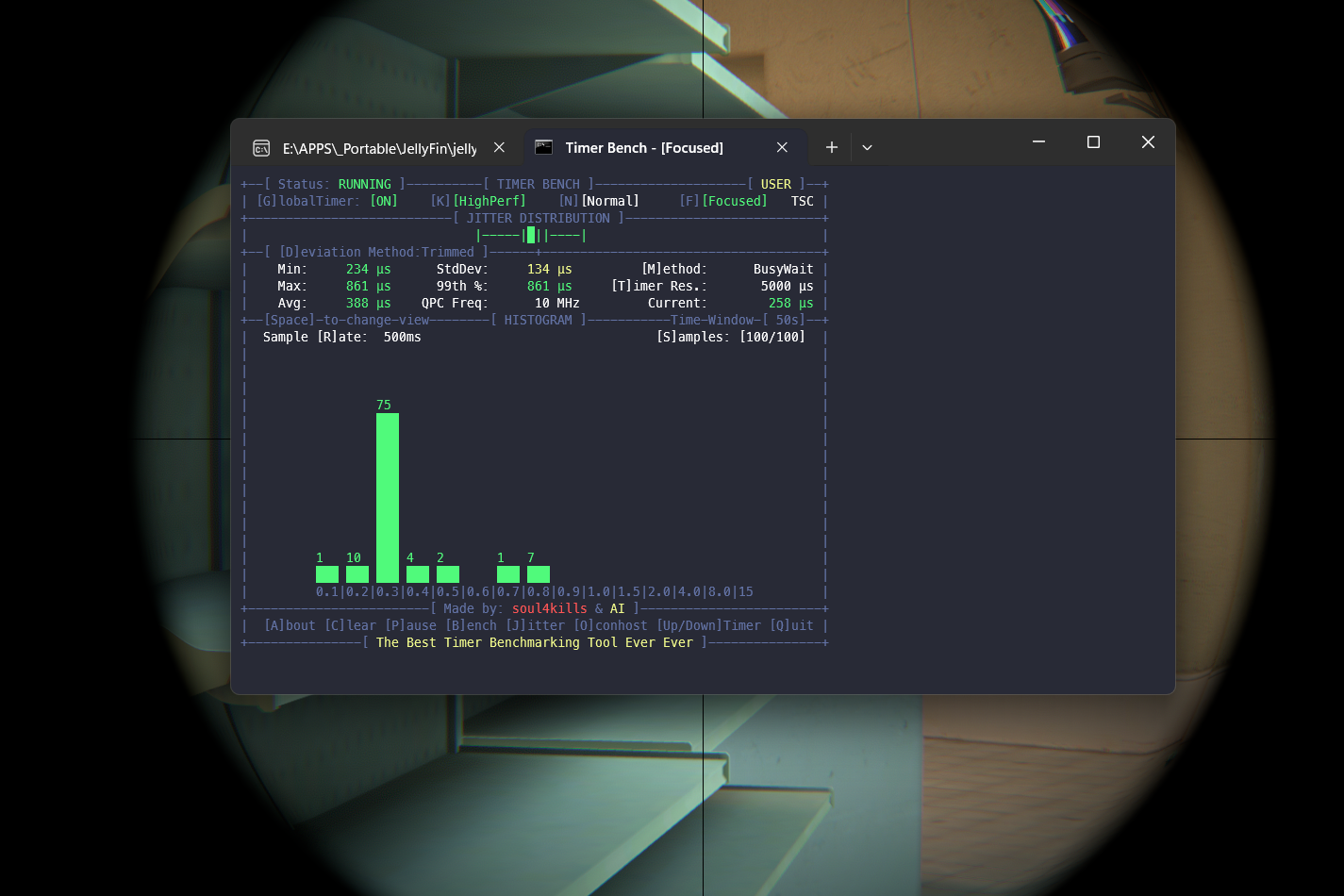Click the 99th % 861 µs value
This screenshot has width=1344, height=896.
(x=550, y=286)
